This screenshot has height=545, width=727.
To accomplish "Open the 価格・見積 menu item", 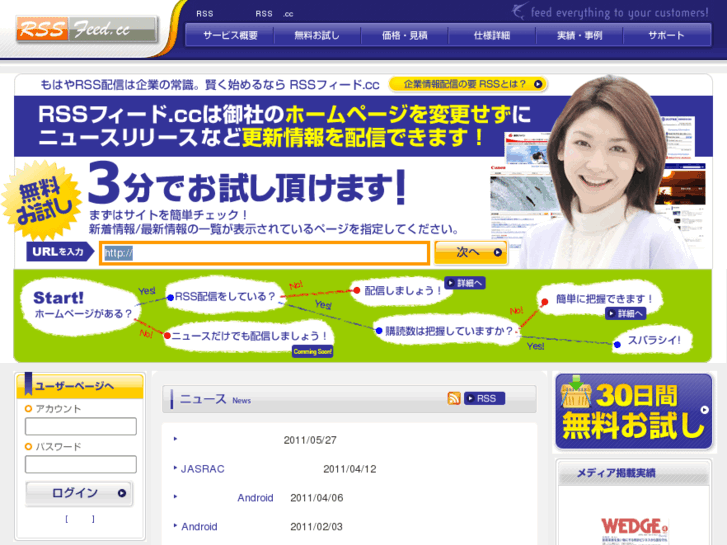I will point(404,35).
